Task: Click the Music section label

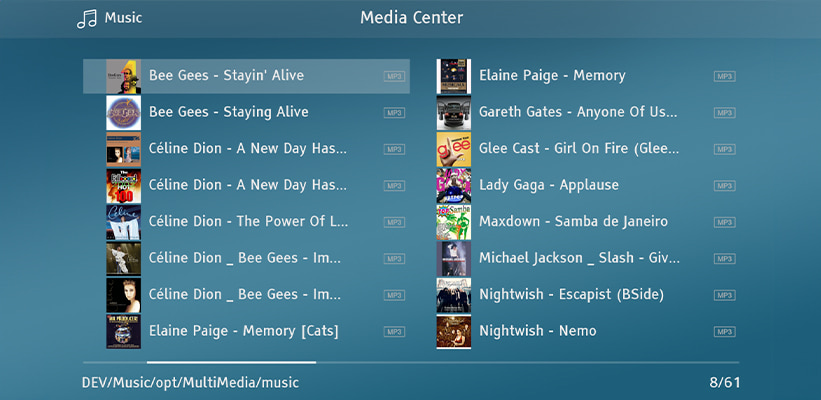Action: [x=123, y=18]
